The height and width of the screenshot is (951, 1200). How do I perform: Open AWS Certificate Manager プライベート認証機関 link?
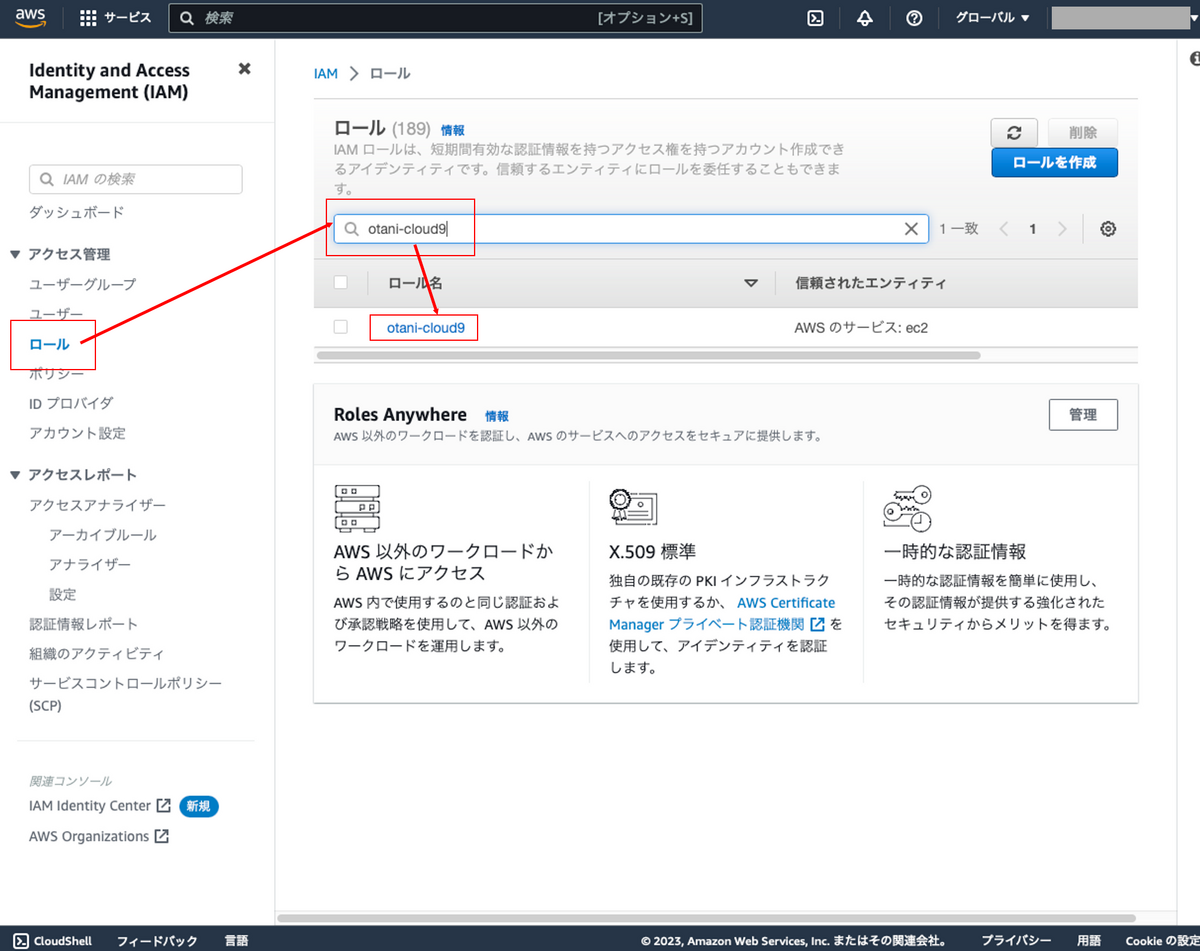(x=722, y=613)
